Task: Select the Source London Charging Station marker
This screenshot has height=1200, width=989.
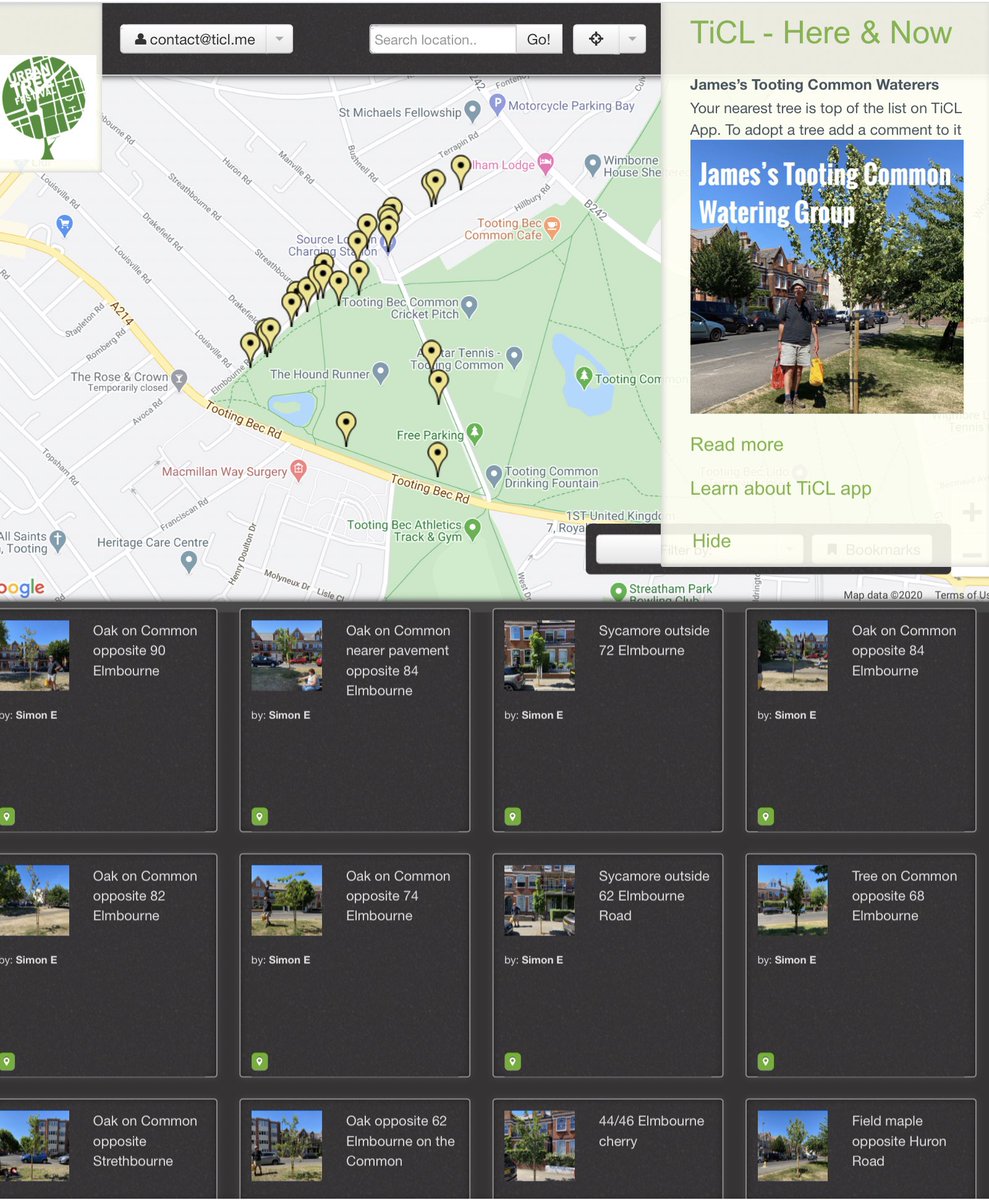Action: (388, 243)
